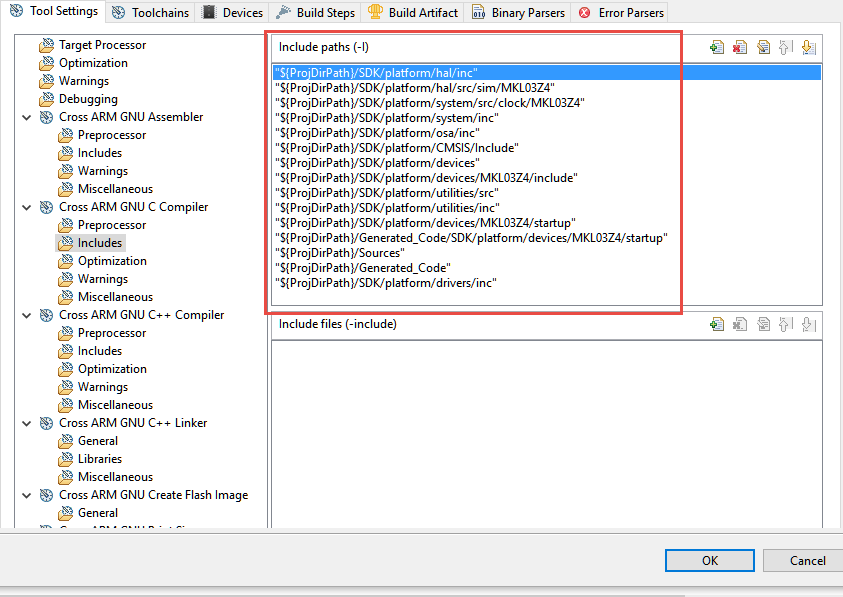Select path SDK/platform/system/src/clock/MKL03Z4
843x597 pixels.
[547, 103]
